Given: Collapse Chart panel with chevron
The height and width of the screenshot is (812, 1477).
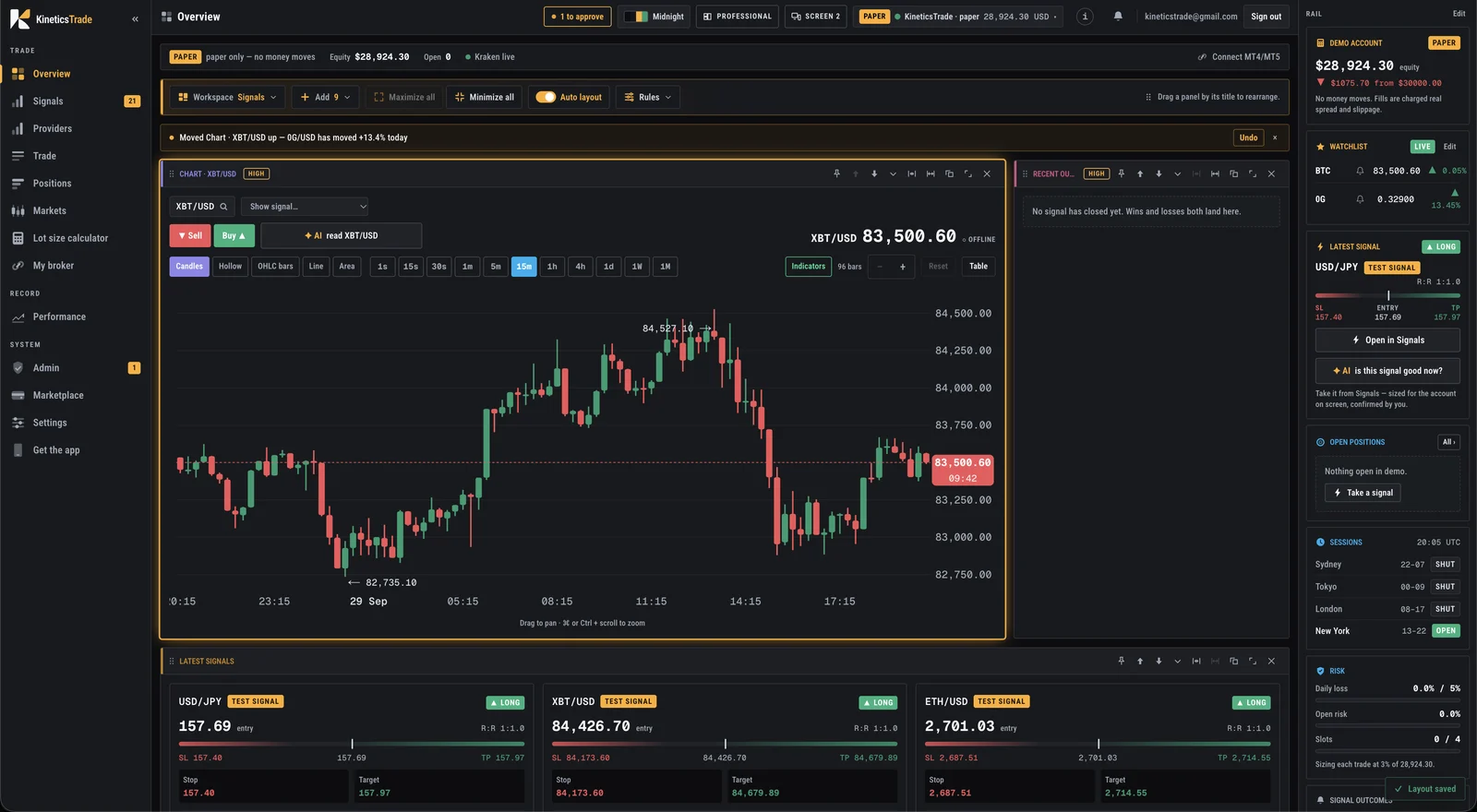Looking at the screenshot, I should click(x=893, y=173).
